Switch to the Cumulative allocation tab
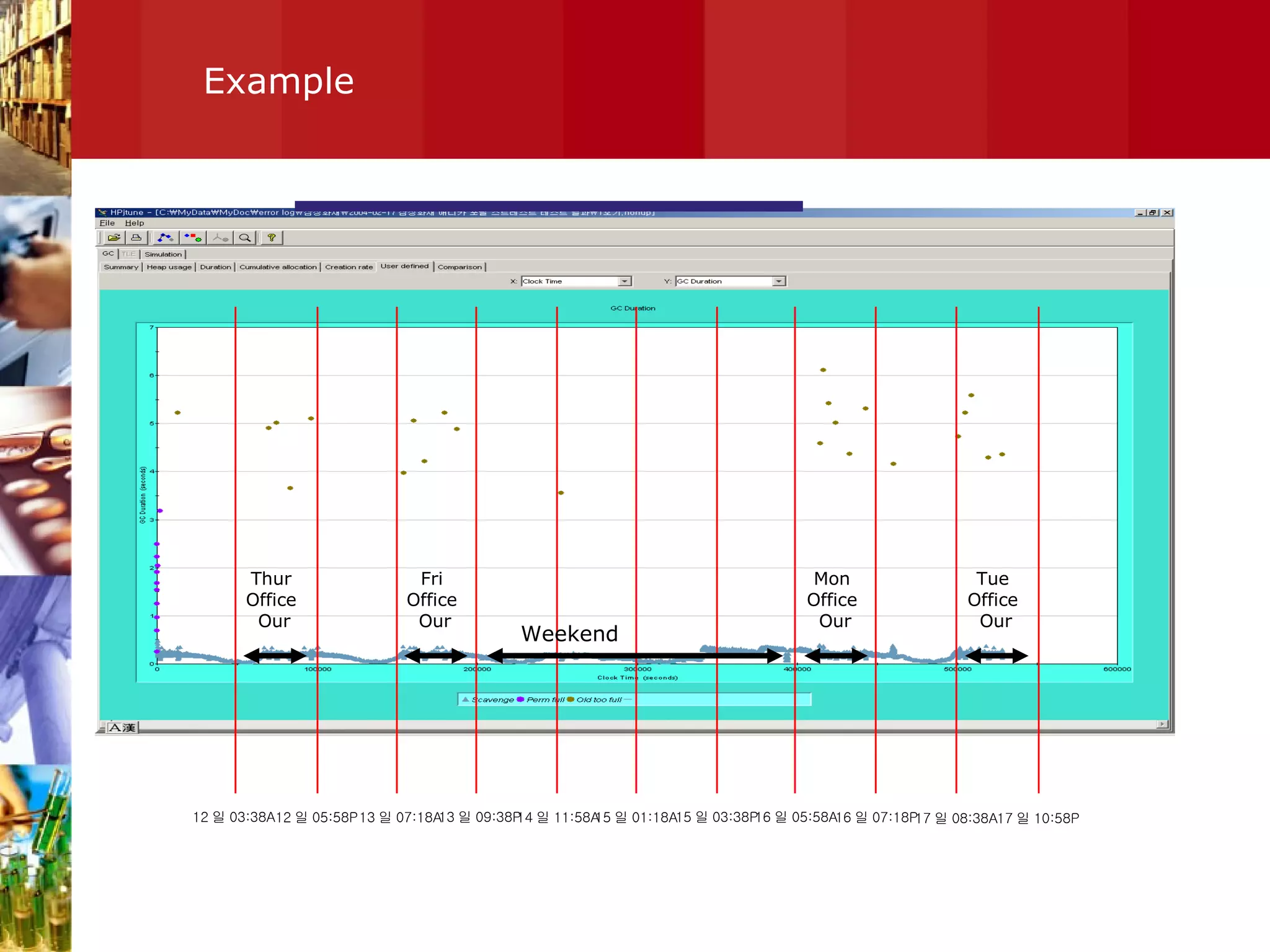The width and height of the screenshot is (1270, 952). click(x=278, y=267)
